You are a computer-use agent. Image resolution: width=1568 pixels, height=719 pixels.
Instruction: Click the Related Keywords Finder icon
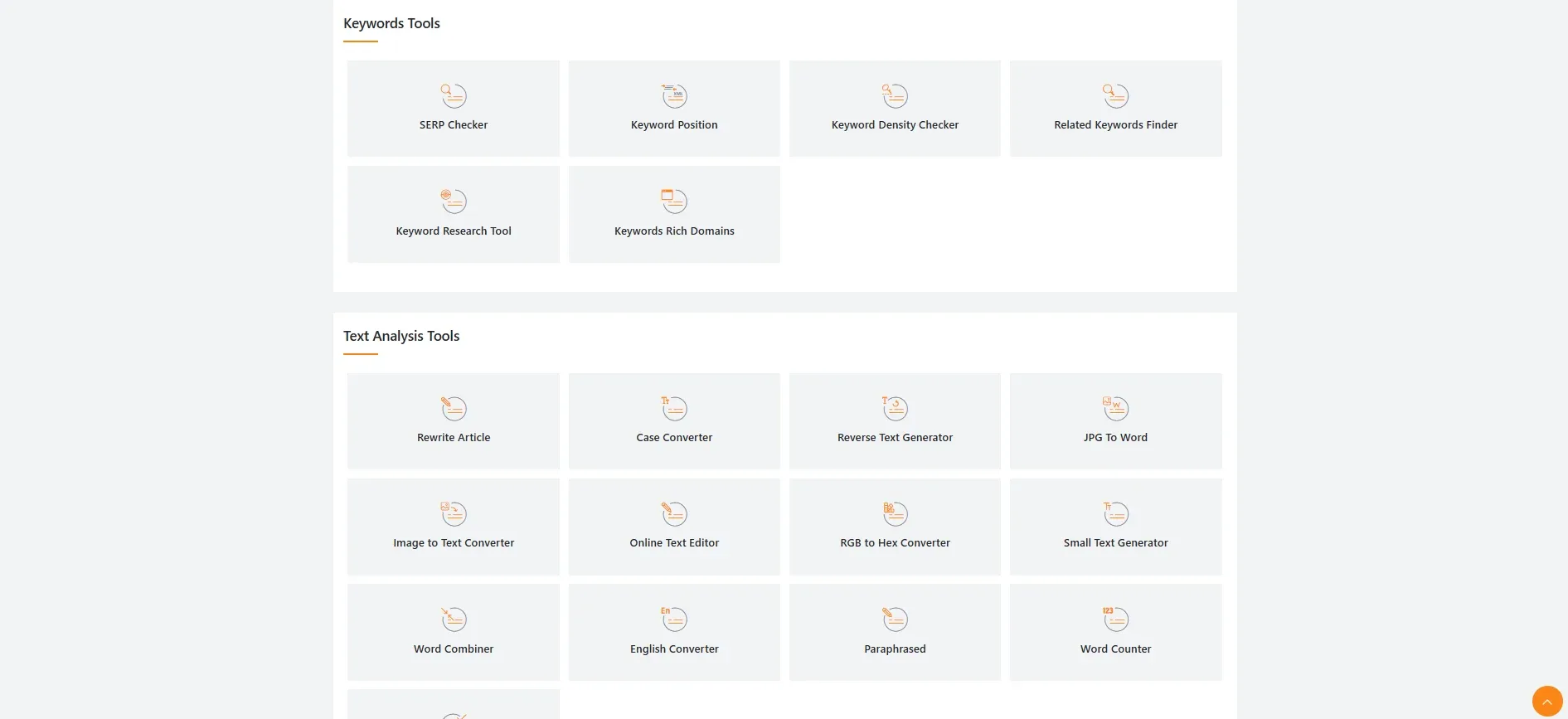point(1115,95)
